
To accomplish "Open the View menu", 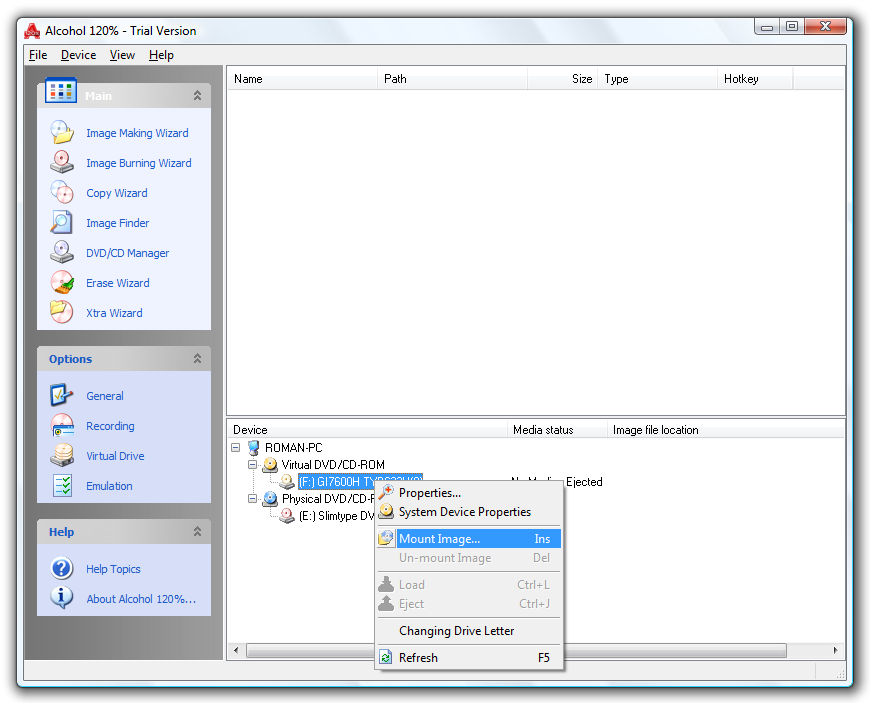I will point(122,55).
